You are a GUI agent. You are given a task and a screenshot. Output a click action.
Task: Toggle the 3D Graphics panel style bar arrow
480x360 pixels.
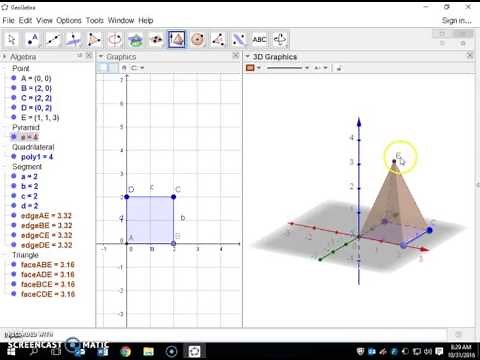248,57
